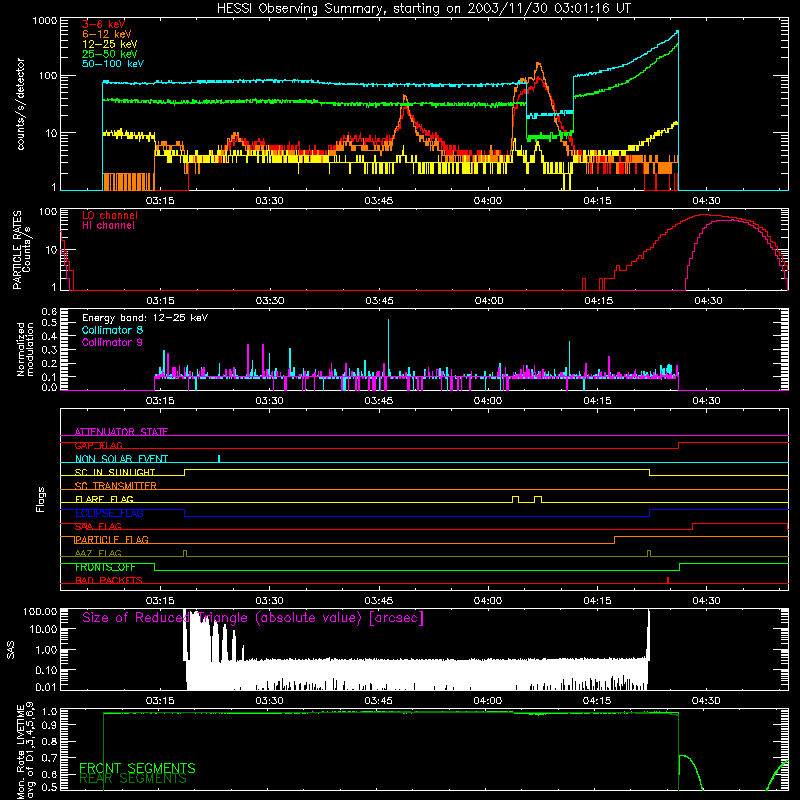
Task: Click the 'FLARE_FLAG' label
Action: click(x=104, y=499)
